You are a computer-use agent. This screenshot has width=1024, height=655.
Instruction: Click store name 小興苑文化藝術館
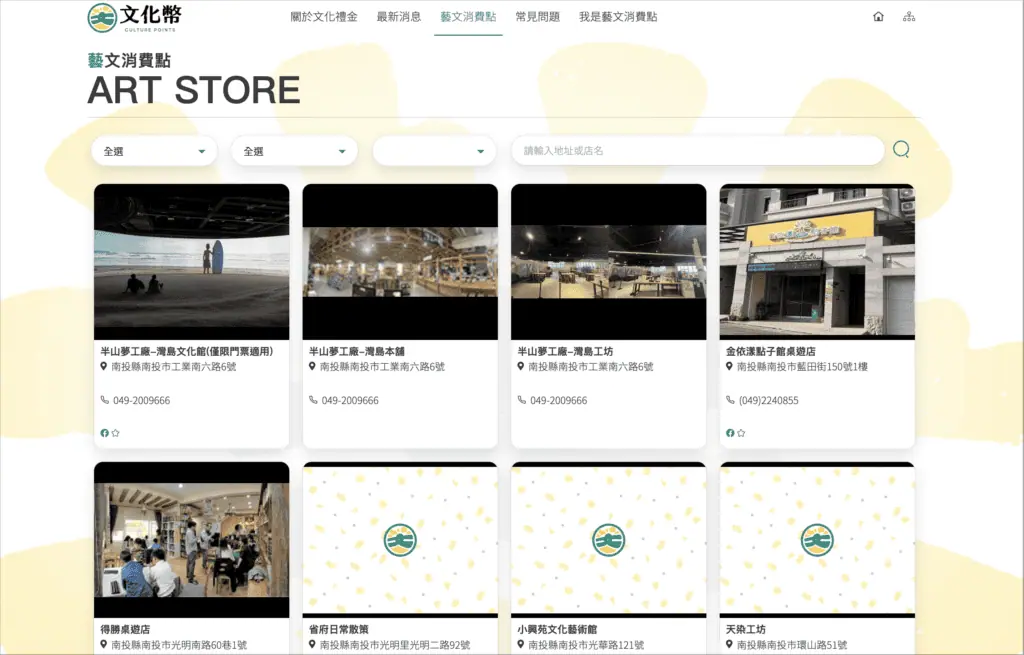557,630
